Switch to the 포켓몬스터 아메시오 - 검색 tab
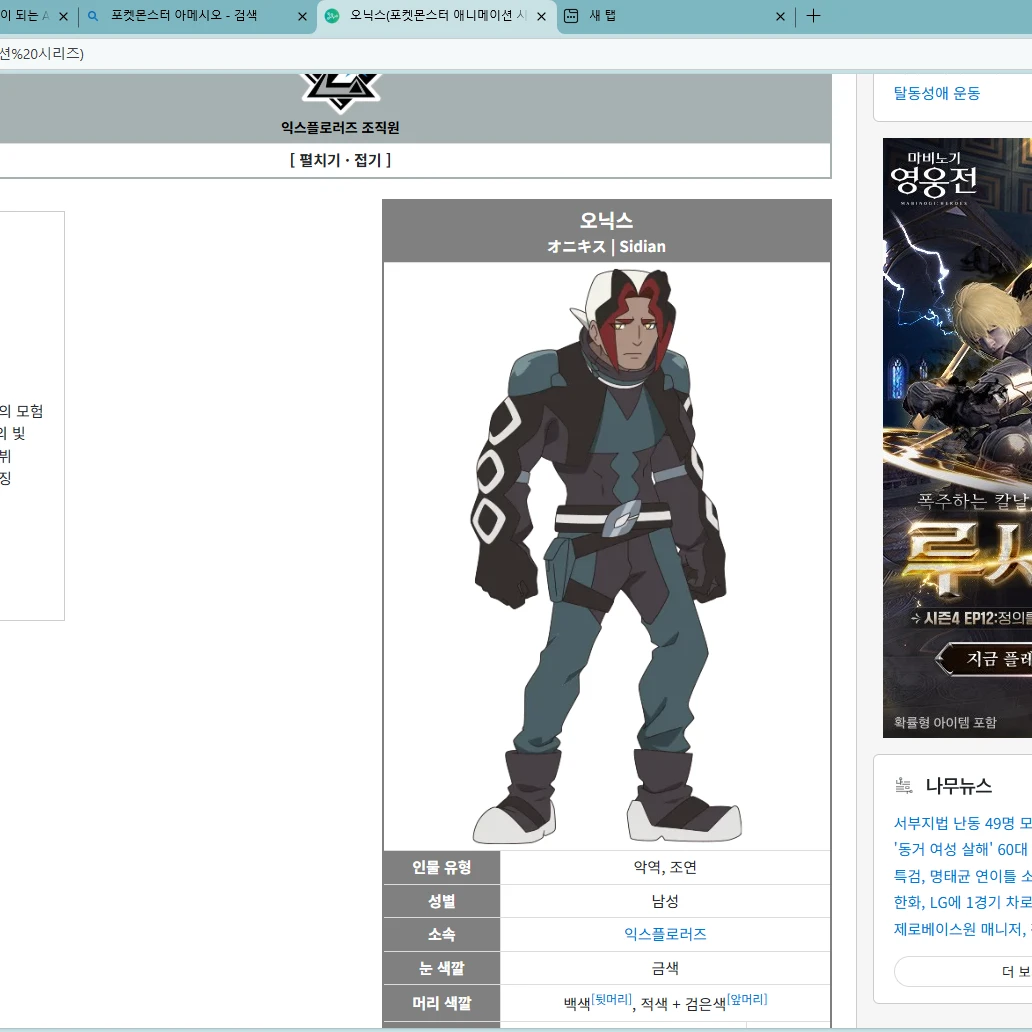 [195, 16]
